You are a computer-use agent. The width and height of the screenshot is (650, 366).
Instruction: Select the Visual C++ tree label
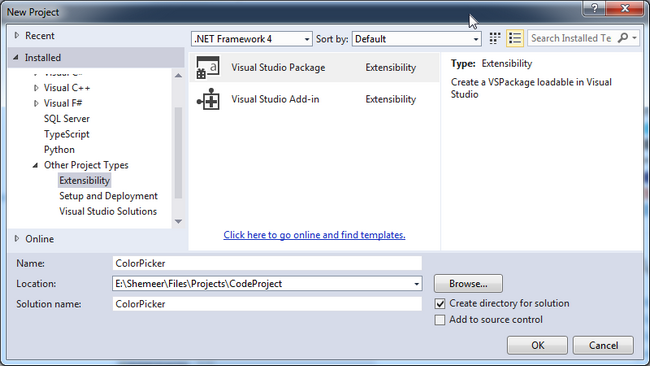67,88
